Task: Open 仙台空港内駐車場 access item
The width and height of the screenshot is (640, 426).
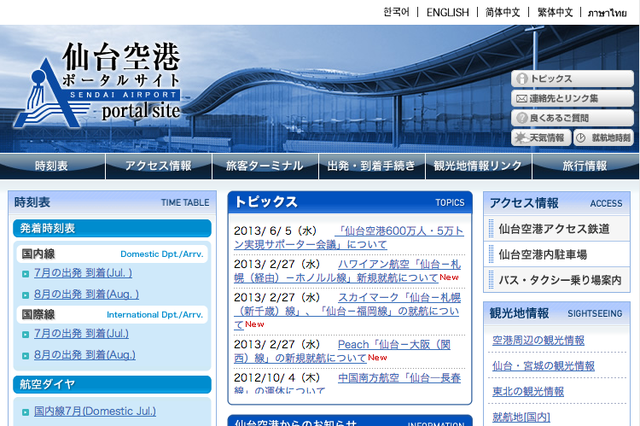Action: point(557,255)
